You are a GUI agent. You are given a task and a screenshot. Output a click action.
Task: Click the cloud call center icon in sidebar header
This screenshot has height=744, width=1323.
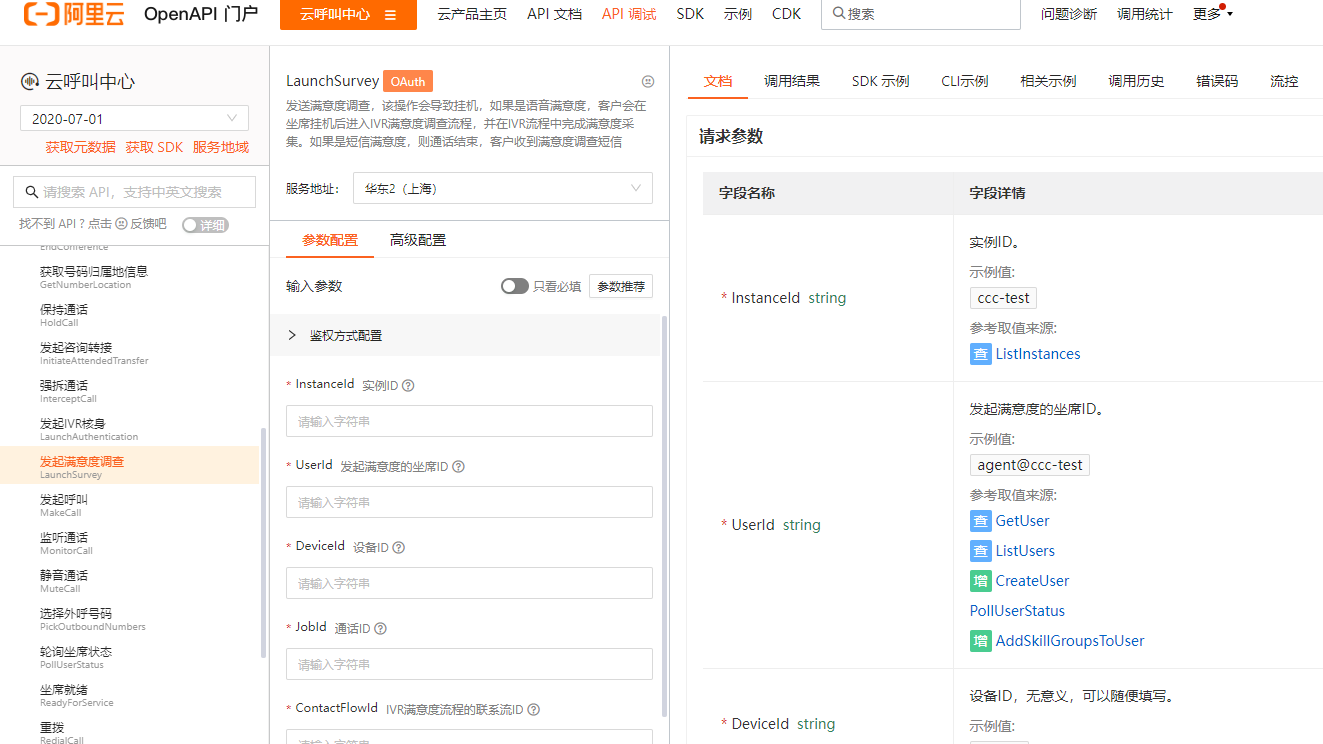[x=30, y=82]
